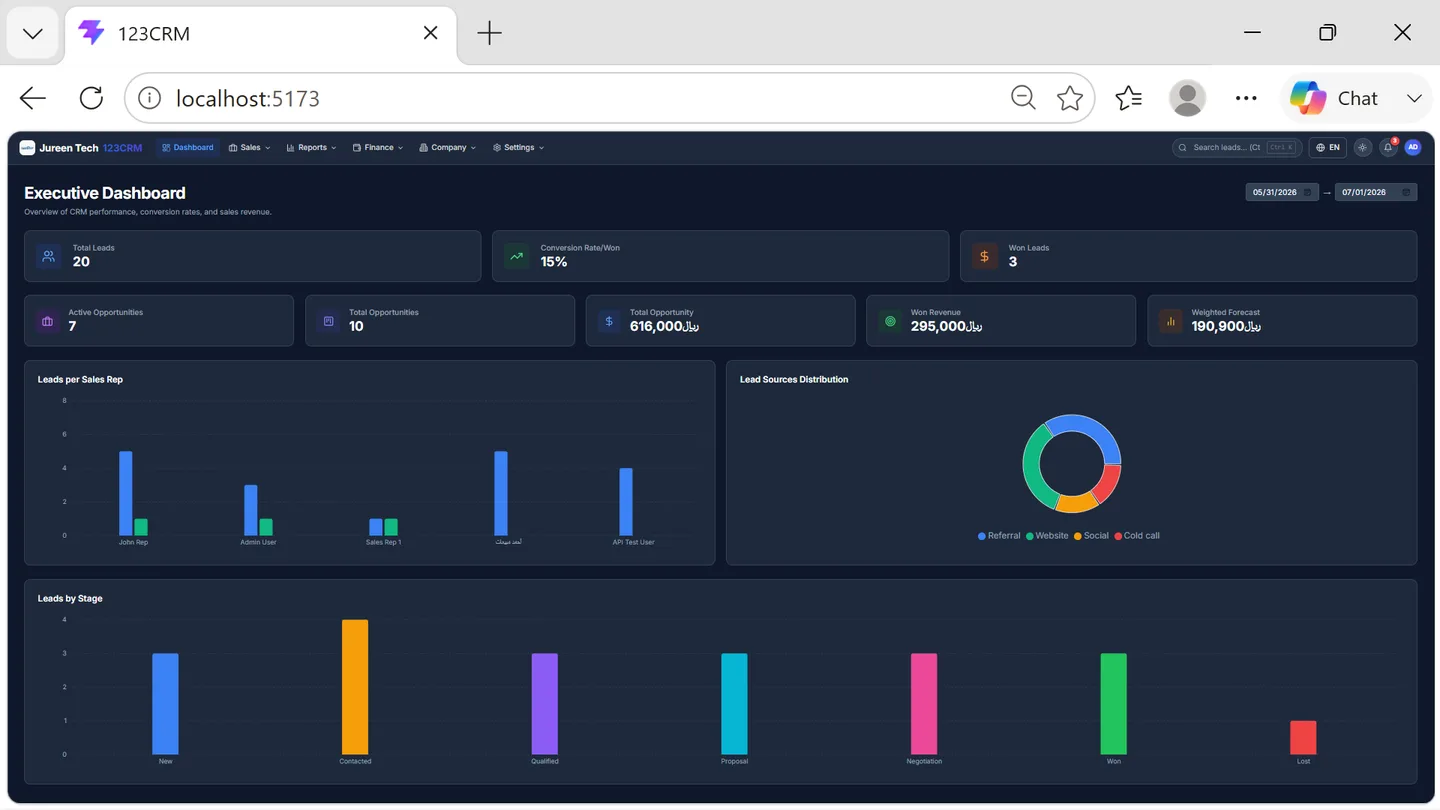The width and height of the screenshot is (1440, 810).
Task: Click the Won Leads dollar icon
Action: [985, 256]
